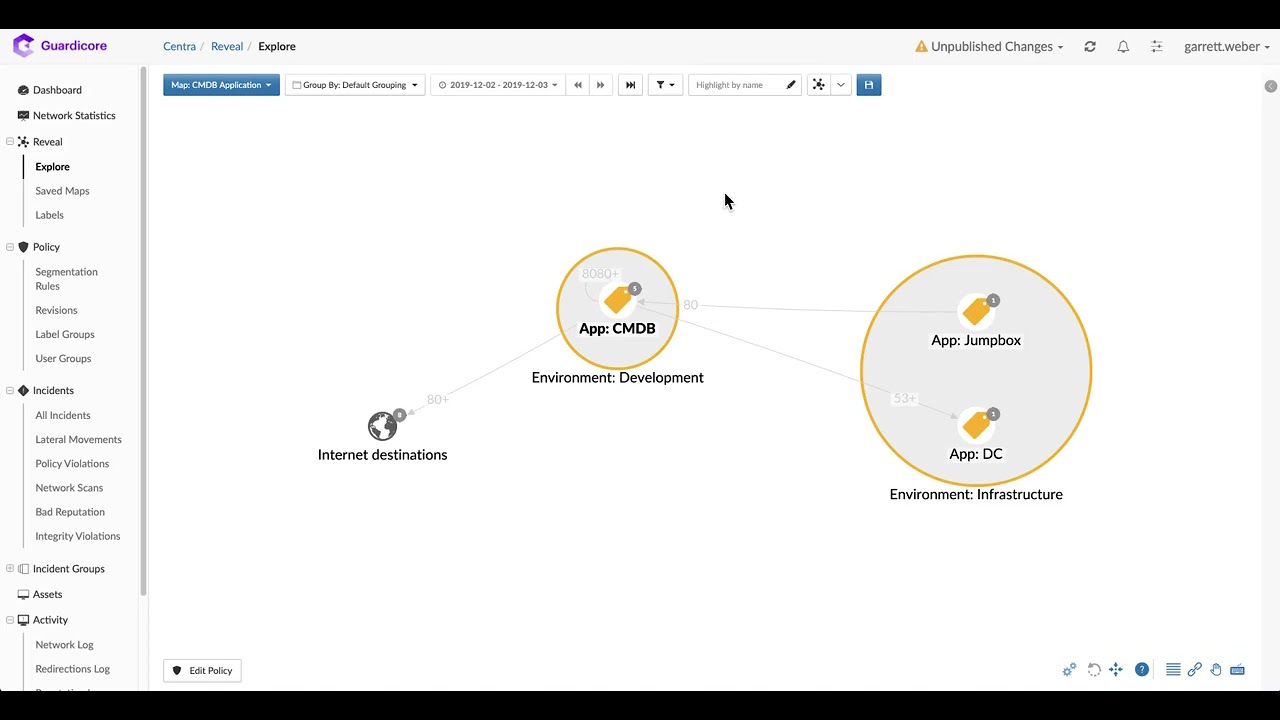Open Label Groups

click(x=65, y=335)
